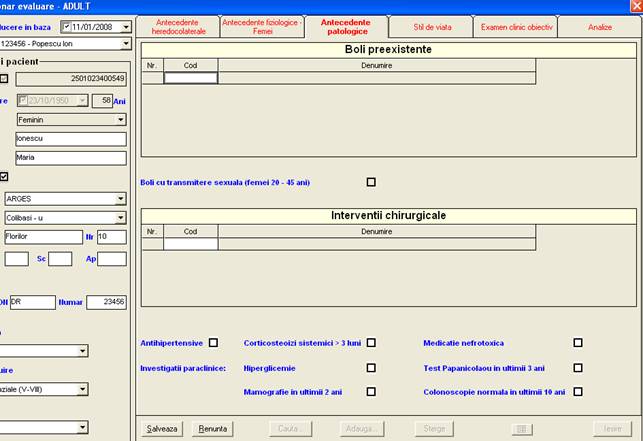Screen dimensions: 643x441
Task: Check Mamografie in ultimii 2 ani
Action: (x=371, y=392)
